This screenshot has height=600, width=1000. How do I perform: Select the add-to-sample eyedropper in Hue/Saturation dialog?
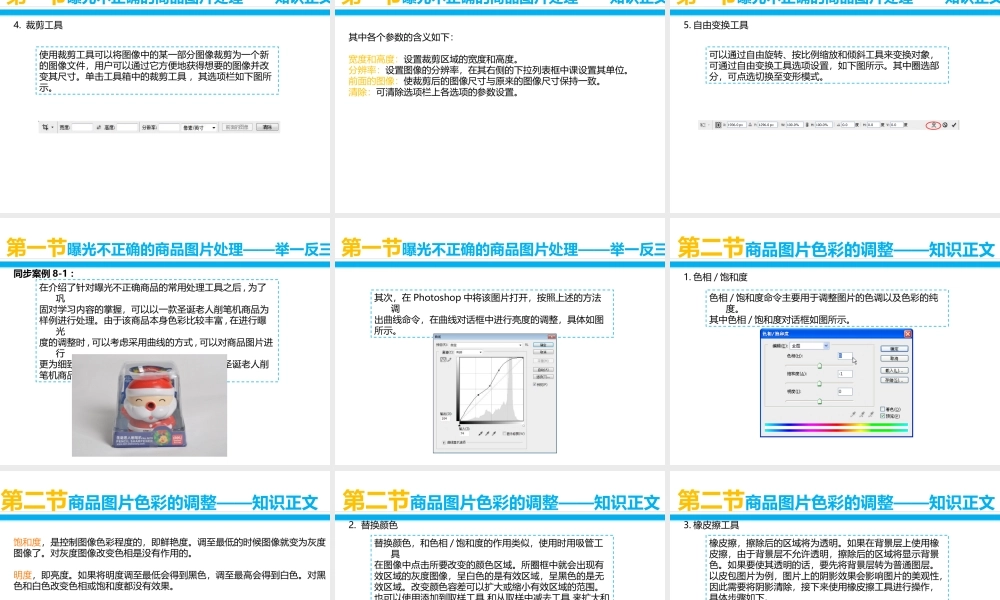[862, 414]
